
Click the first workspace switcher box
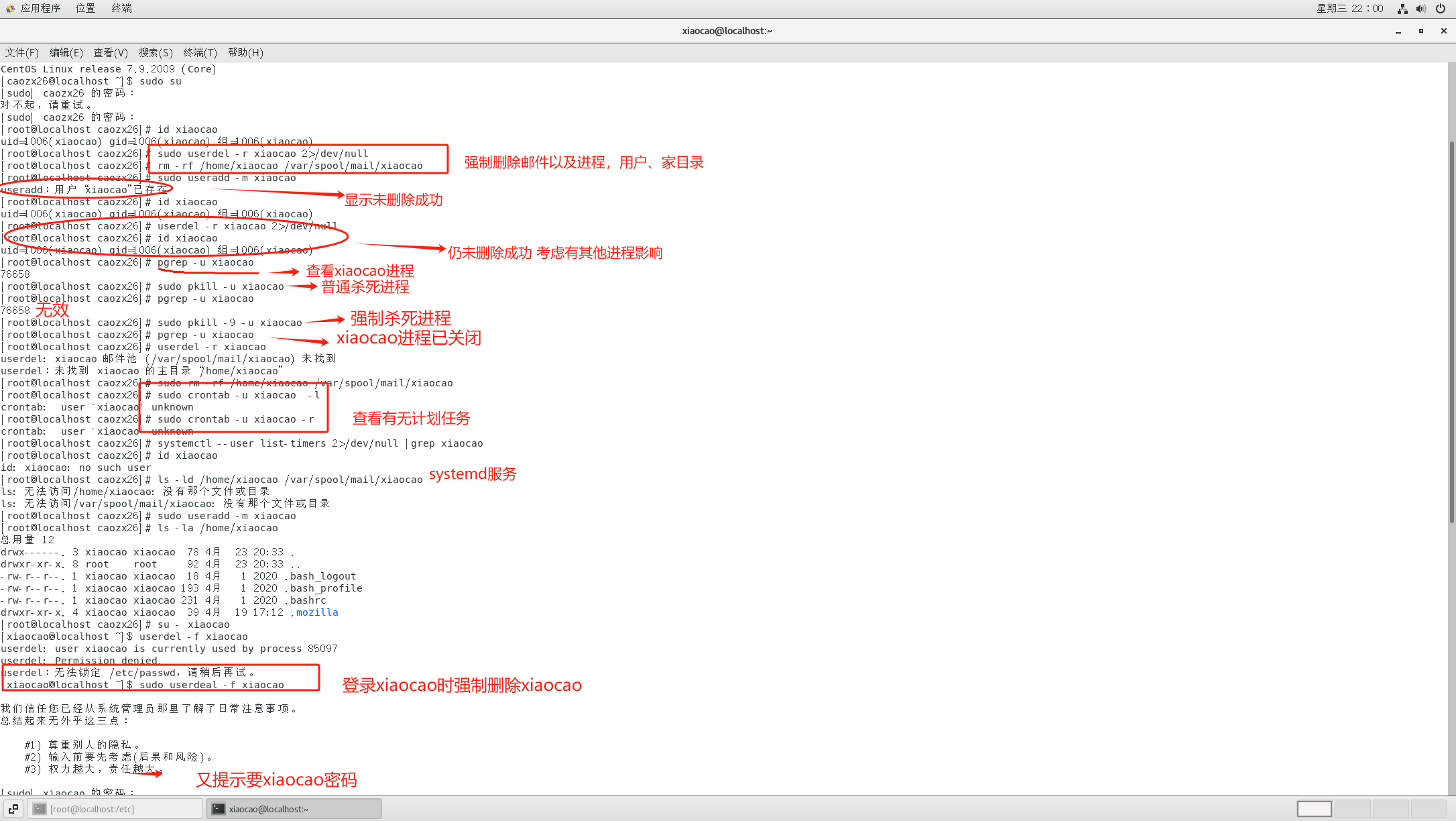point(1314,809)
